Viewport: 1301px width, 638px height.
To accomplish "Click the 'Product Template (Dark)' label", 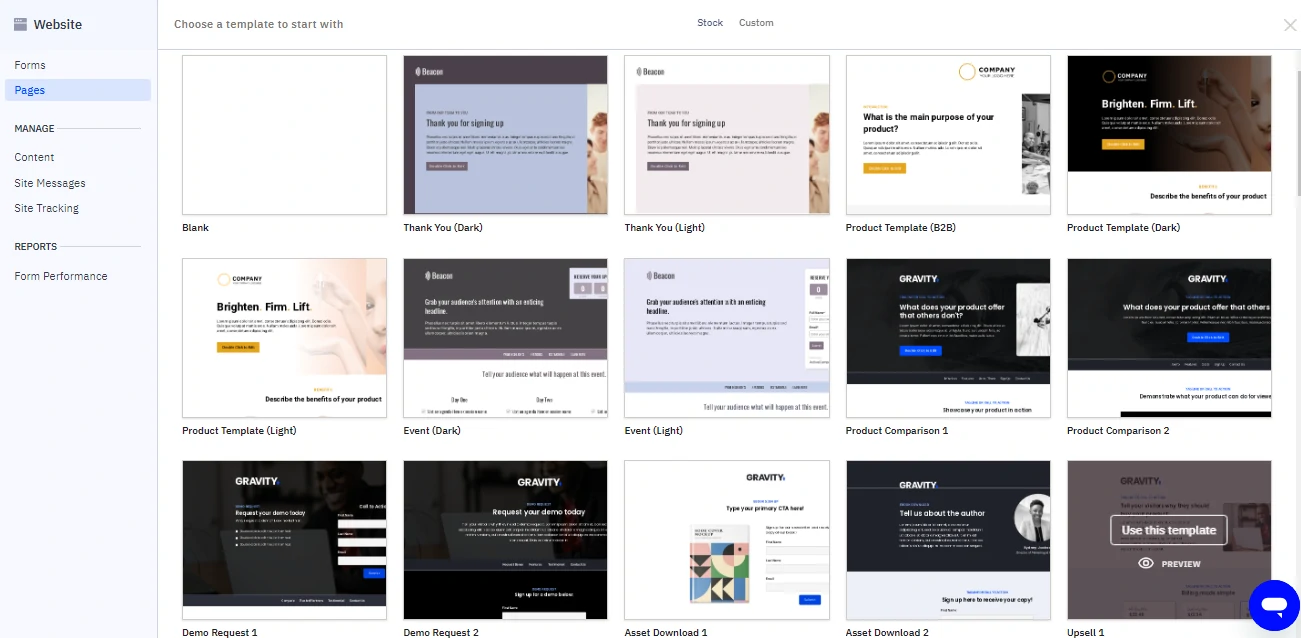I will (1123, 228).
